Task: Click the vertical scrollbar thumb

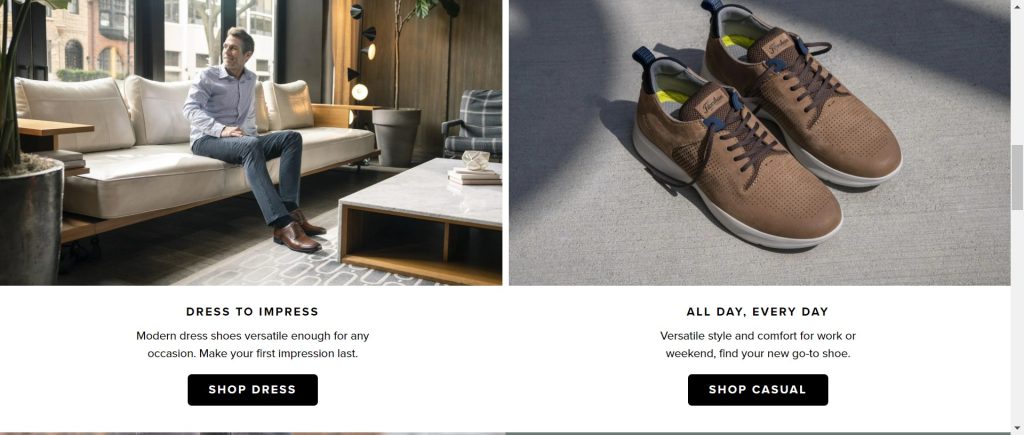Action: point(1017,177)
